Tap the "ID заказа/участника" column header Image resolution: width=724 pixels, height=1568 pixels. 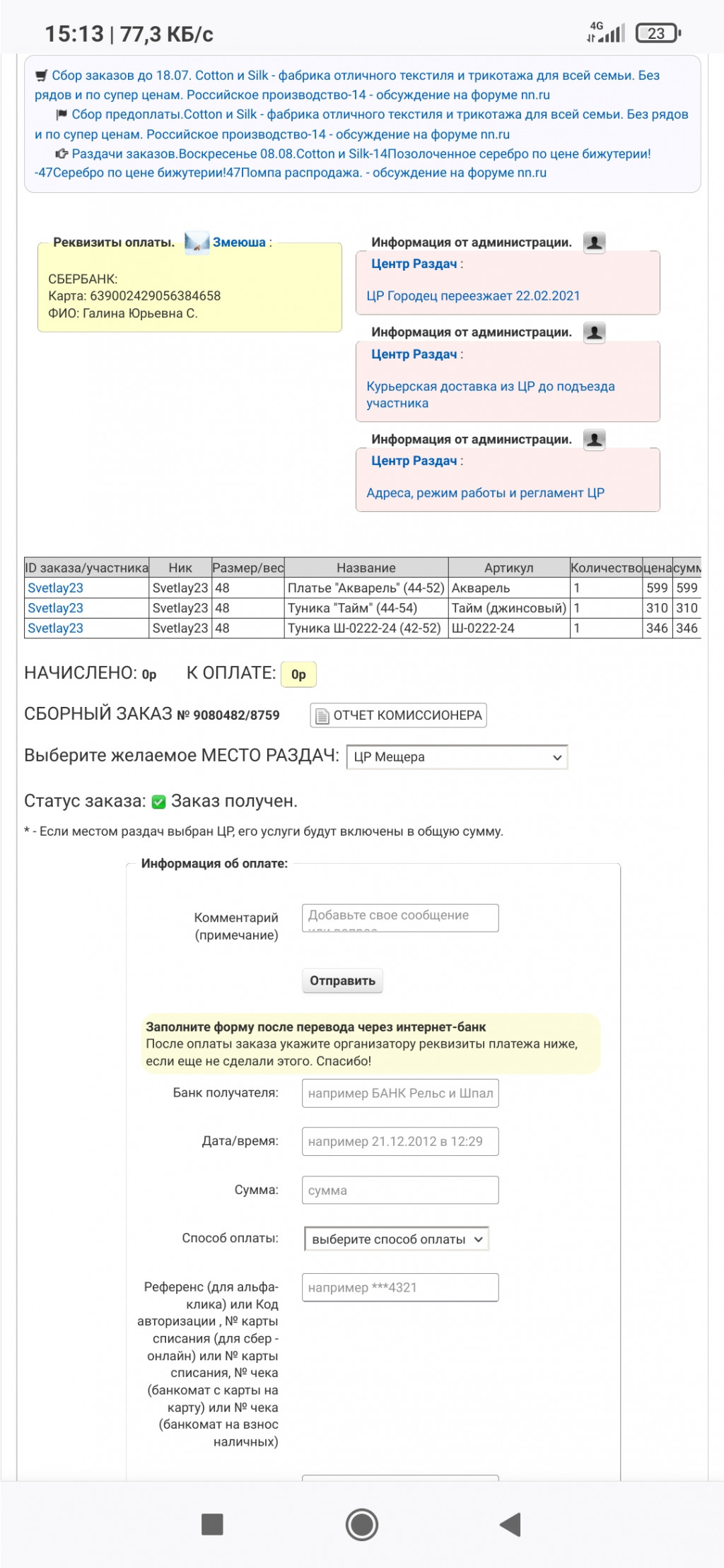[x=87, y=568]
